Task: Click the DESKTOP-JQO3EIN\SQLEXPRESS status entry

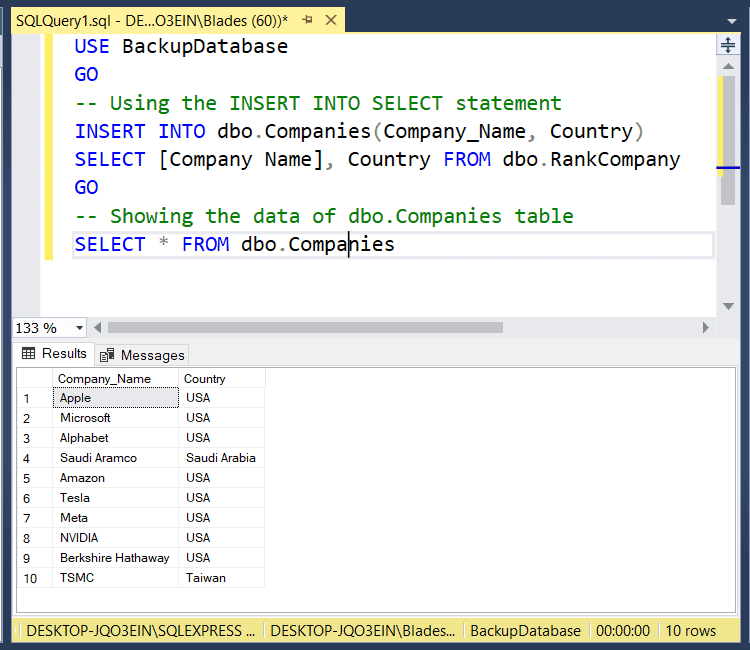Action: click(x=141, y=631)
